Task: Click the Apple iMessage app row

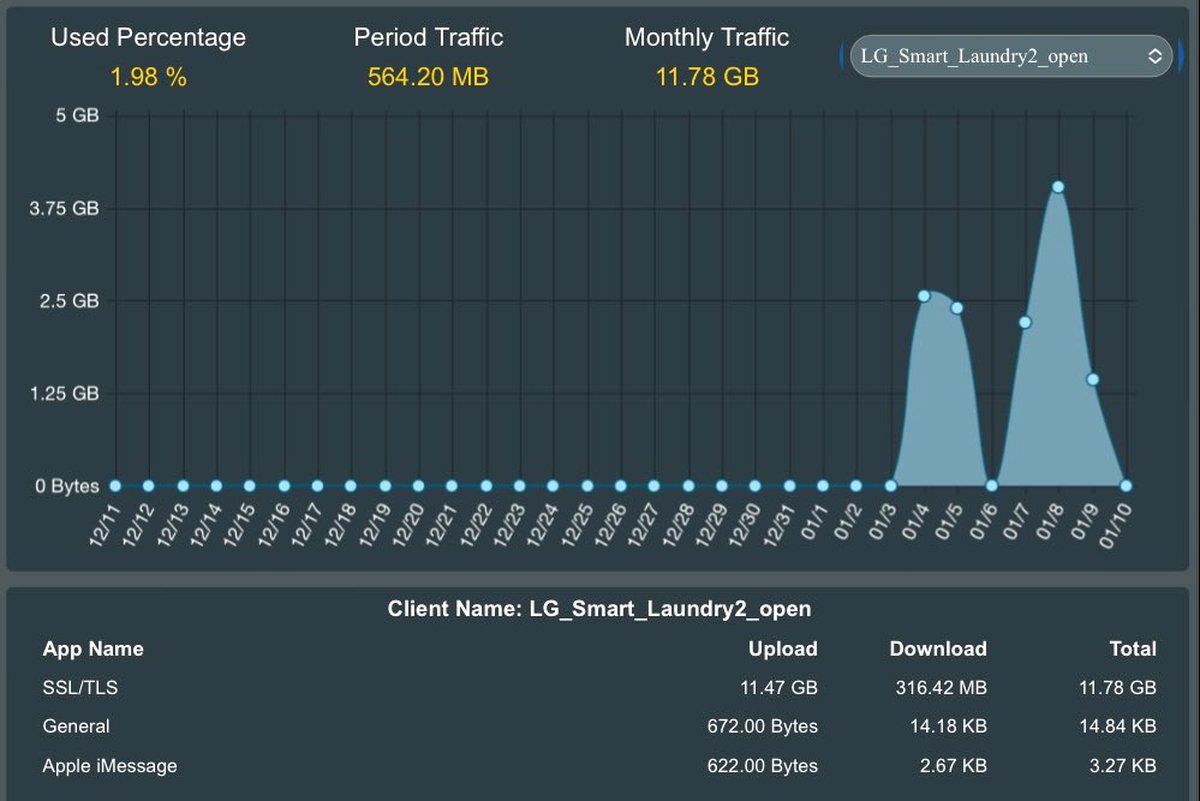Action: tap(598, 766)
